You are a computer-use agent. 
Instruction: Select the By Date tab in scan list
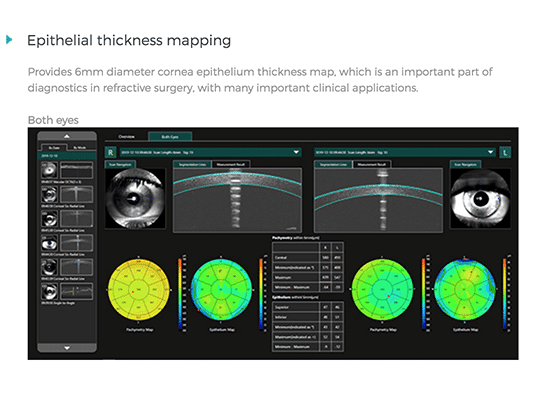click(54, 148)
